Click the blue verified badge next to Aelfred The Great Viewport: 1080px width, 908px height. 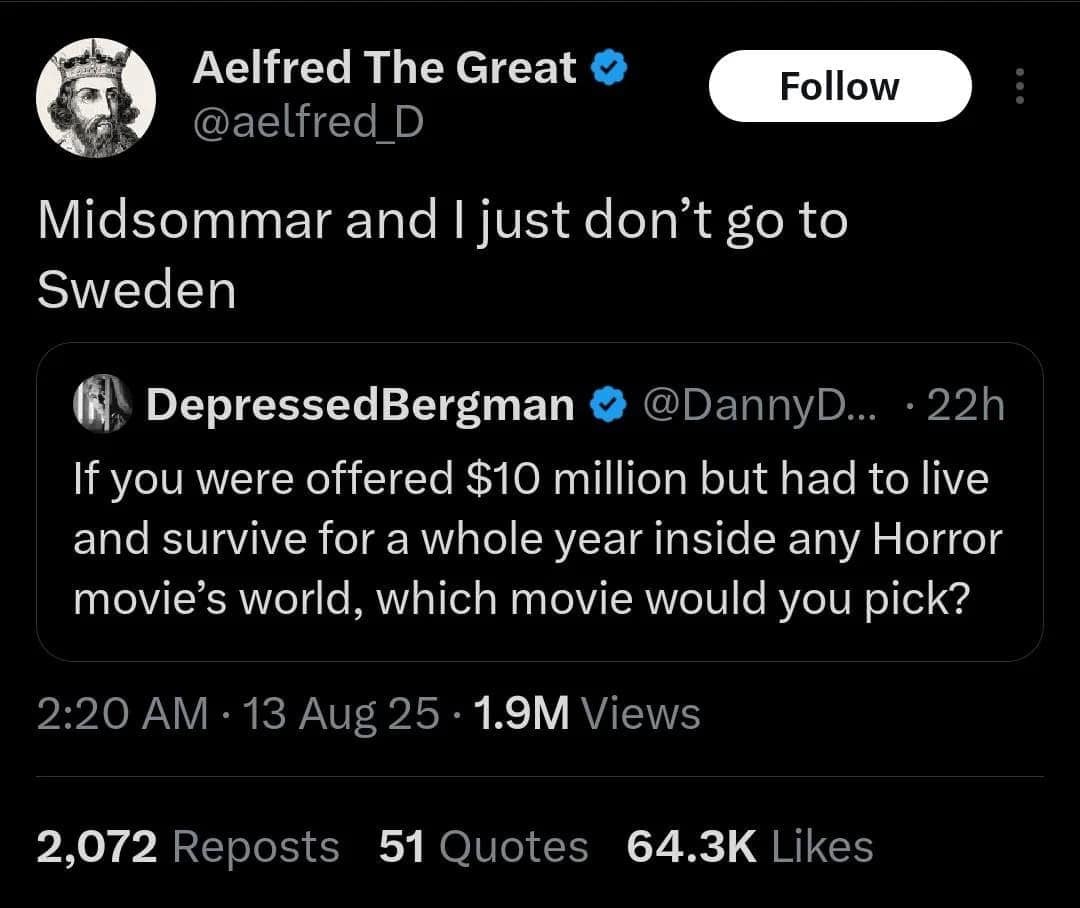(x=610, y=67)
